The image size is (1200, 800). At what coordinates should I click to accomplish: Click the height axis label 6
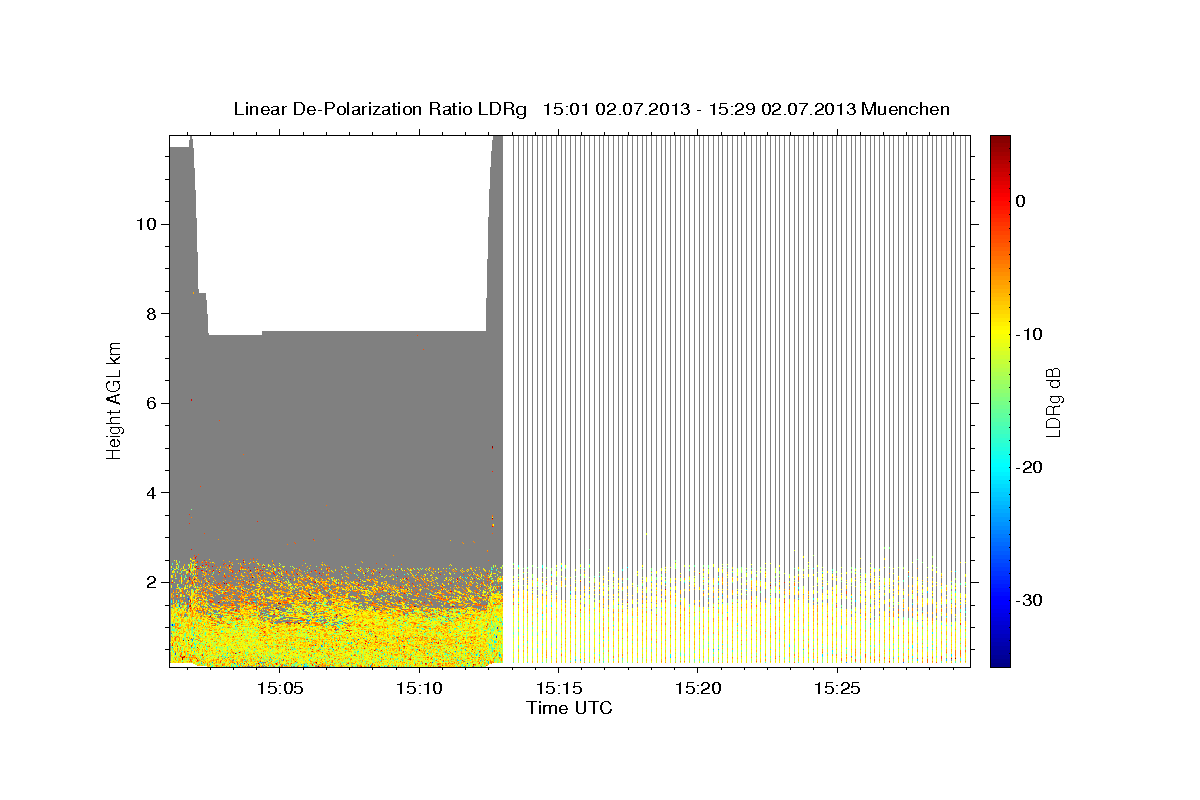coord(150,403)
